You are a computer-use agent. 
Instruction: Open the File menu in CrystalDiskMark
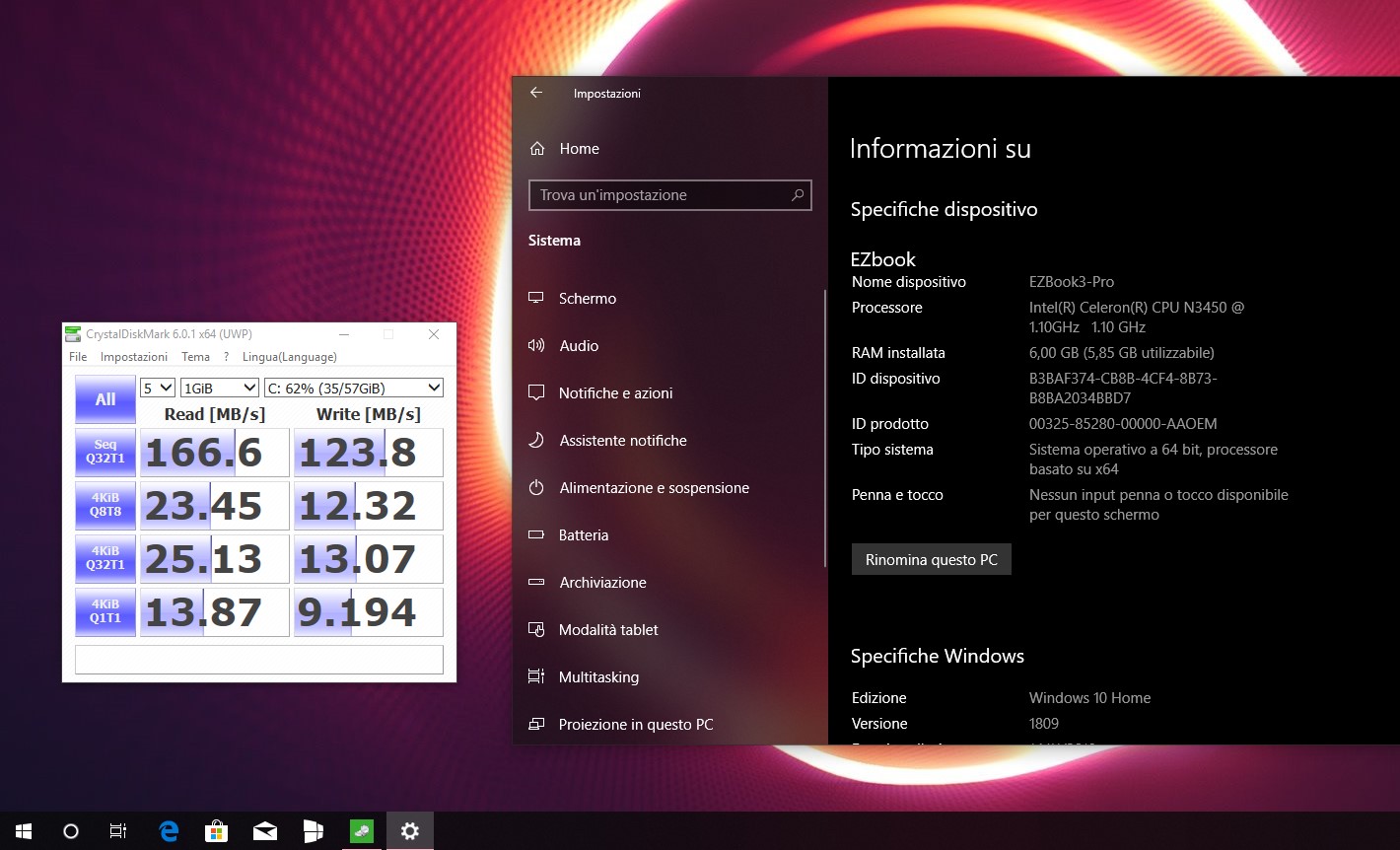pos(78,357)
